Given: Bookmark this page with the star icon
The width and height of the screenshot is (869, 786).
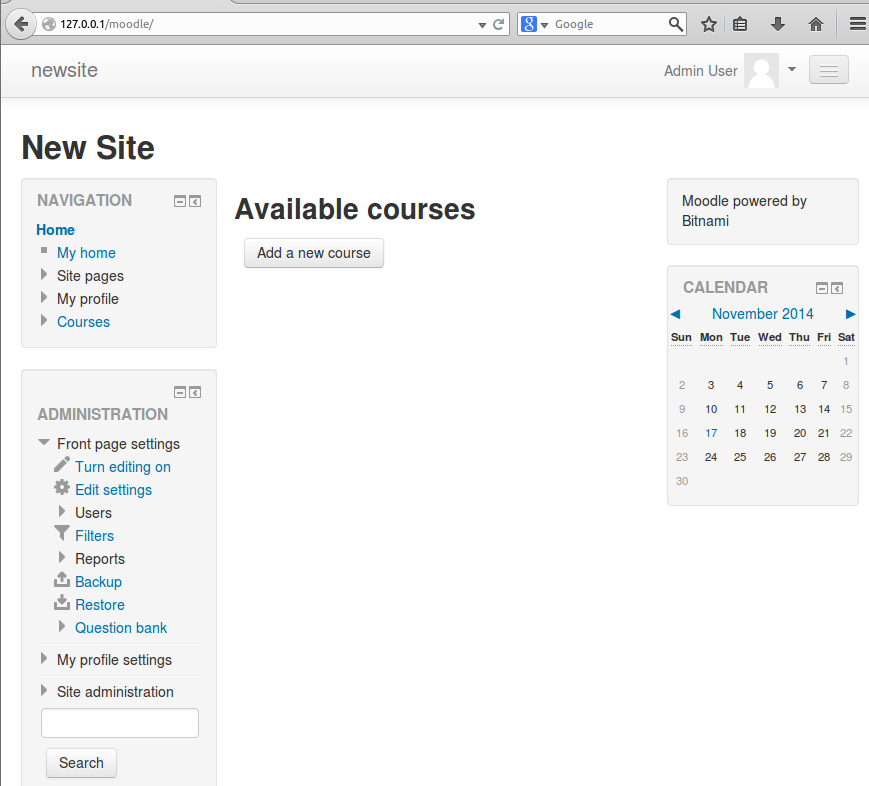Looking at the screenshot, I should coord(708,24).
